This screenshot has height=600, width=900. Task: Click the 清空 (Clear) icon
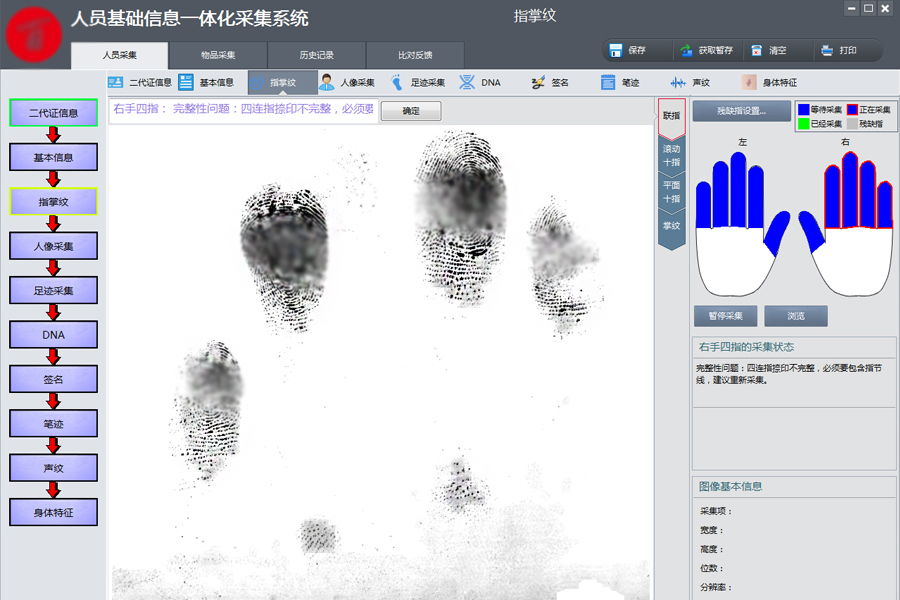point(757,51)
